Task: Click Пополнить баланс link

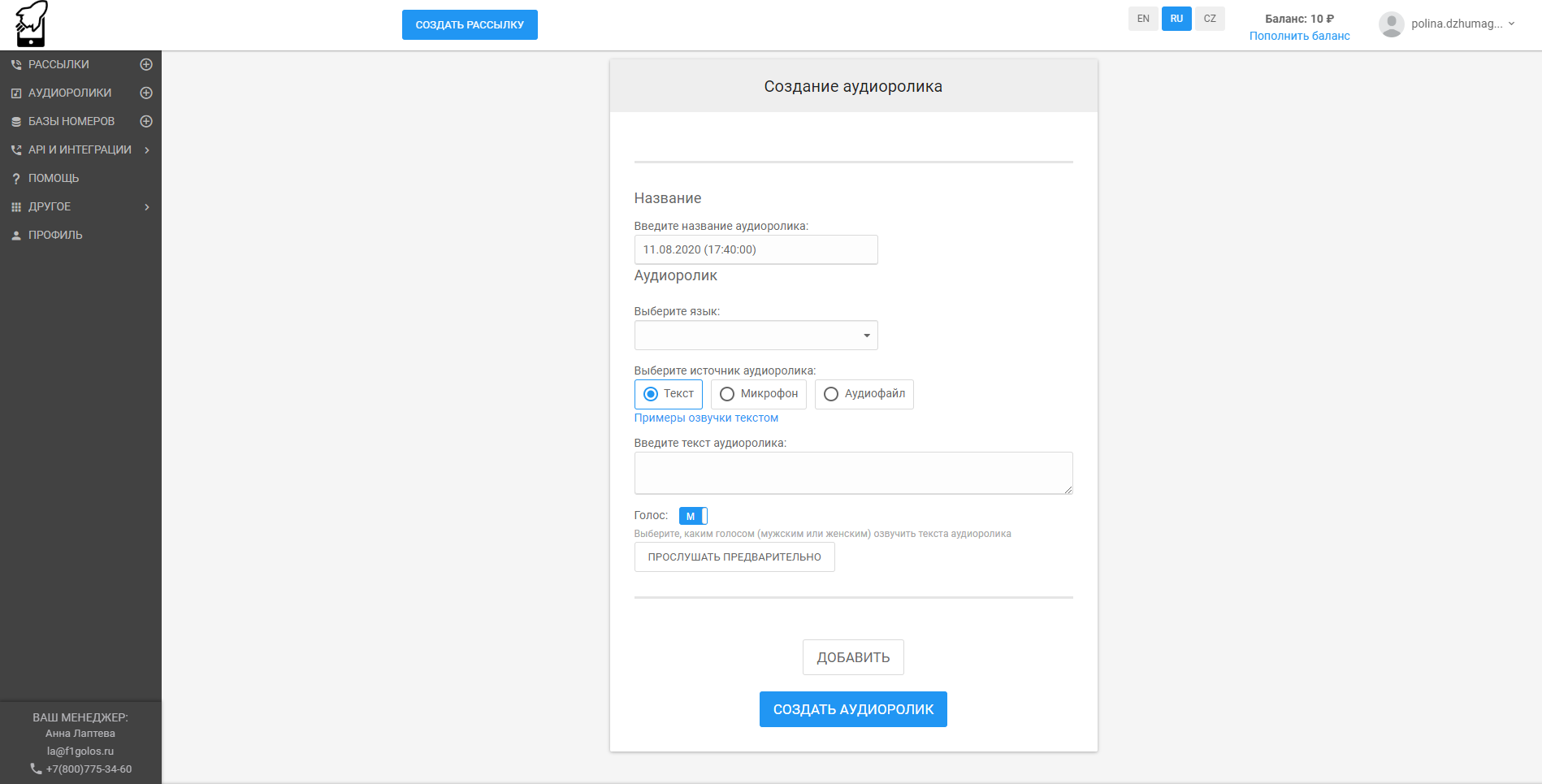Action: (x=1299, y=36)
